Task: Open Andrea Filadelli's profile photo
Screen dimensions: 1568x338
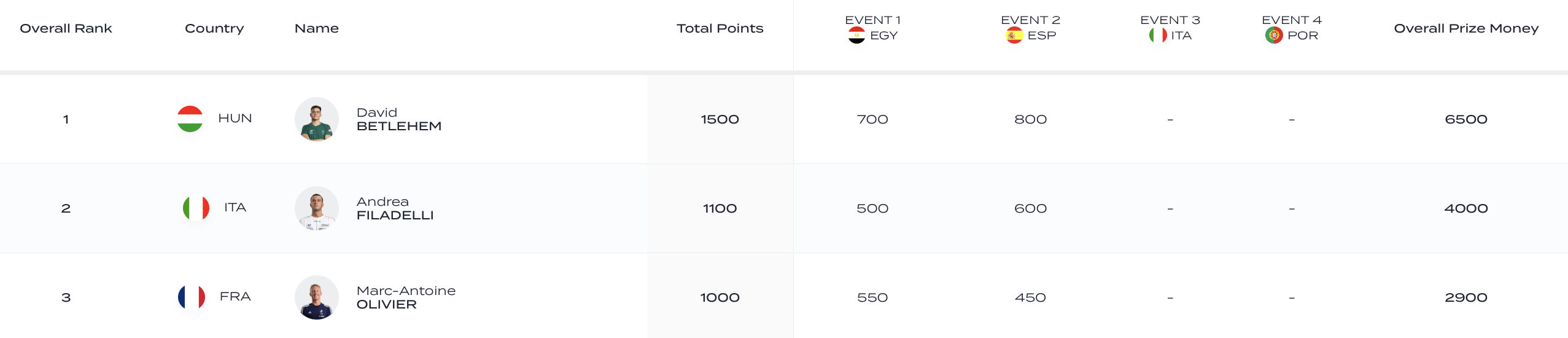Action: tap(317, 208)
